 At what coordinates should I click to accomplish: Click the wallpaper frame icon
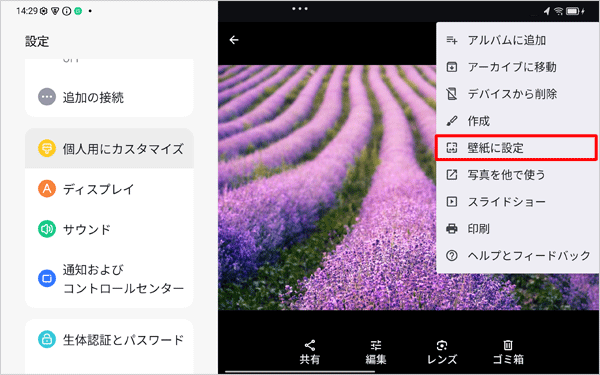coord(452,148)
